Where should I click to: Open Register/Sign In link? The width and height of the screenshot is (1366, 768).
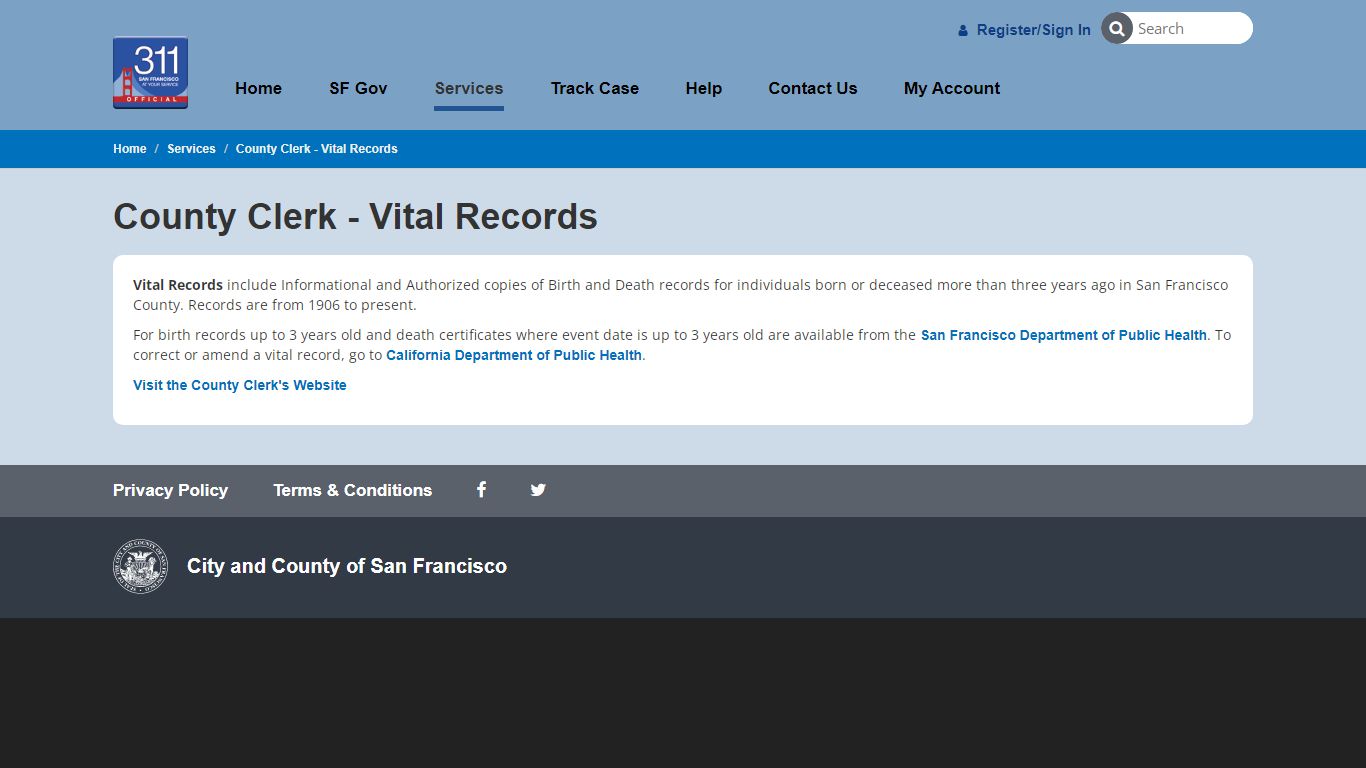click(x=1033, y=30)
